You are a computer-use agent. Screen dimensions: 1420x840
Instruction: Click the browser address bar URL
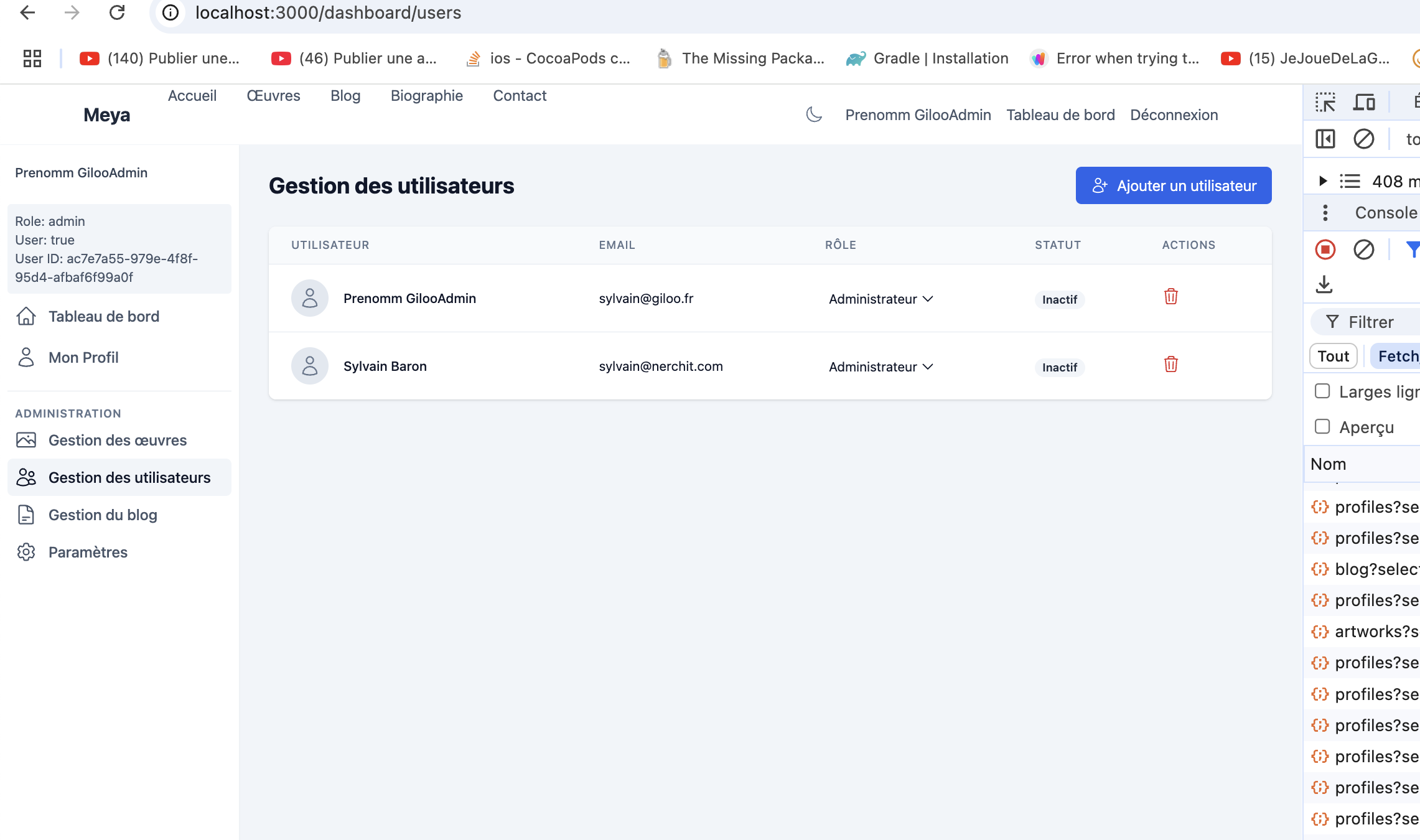pyautogui.click(x=329, y=12)
